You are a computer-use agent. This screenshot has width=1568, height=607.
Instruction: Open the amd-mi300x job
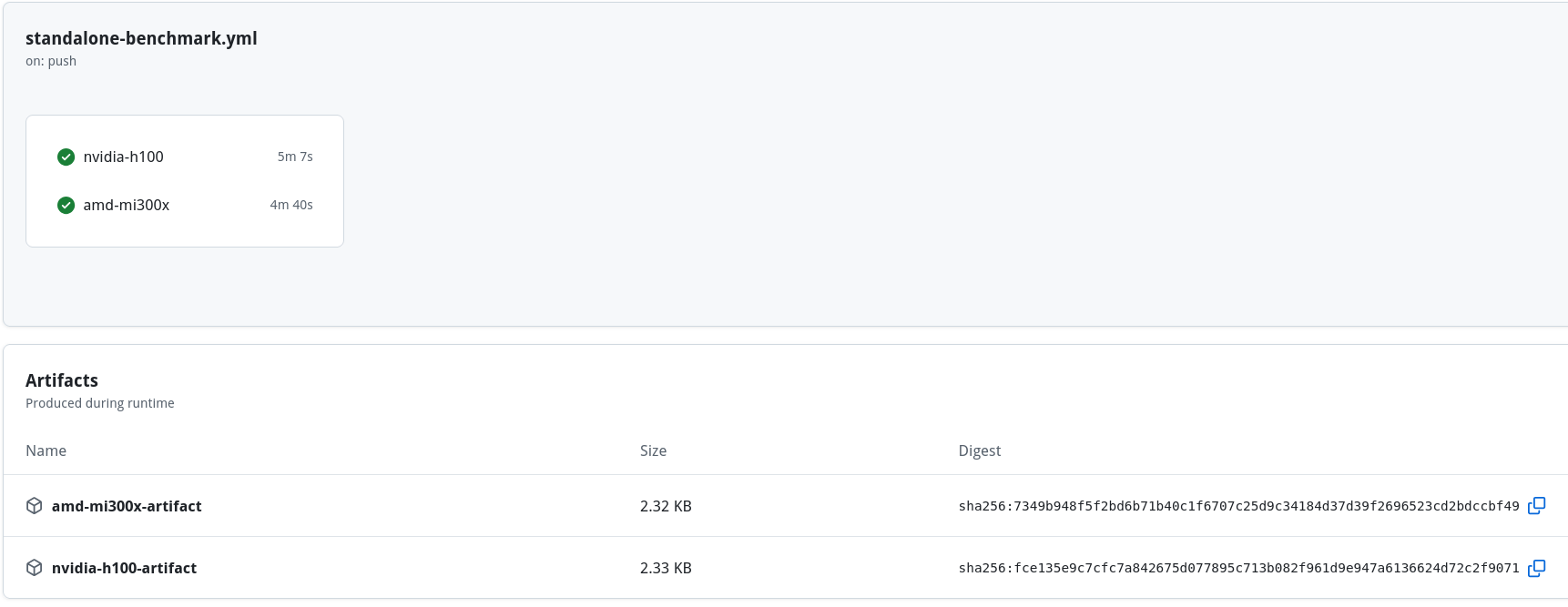(x=126, y=206)
